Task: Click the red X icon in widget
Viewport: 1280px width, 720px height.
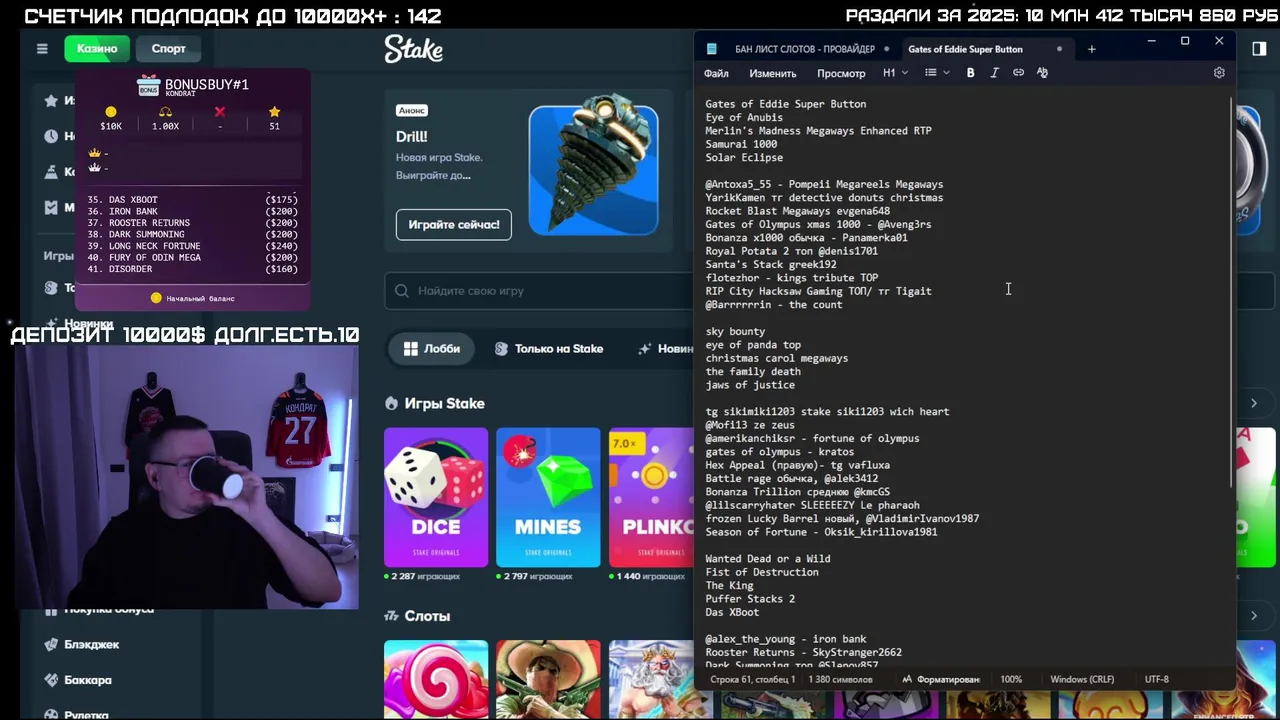Action: [x=220, y=112]
